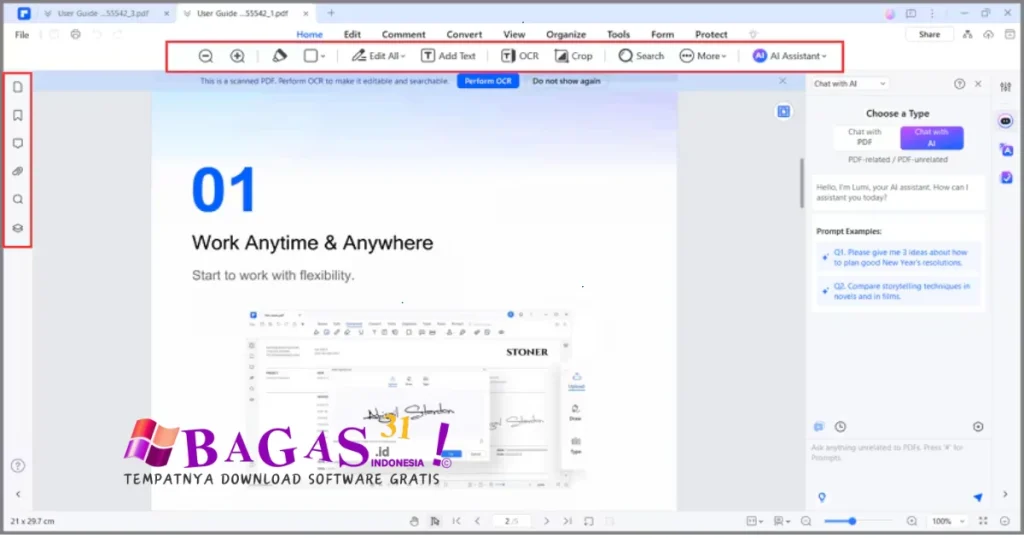Go to the first page
1024x538 pixels.
tap(456, 521)
